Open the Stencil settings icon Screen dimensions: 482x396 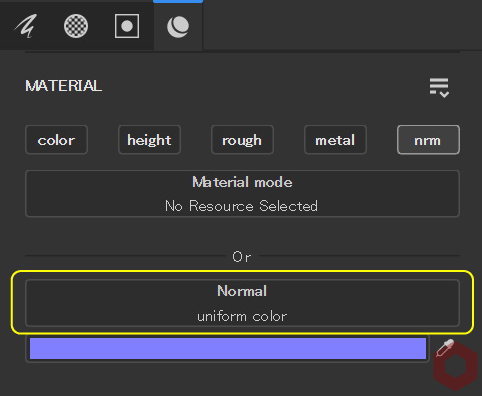click(x=127, y=26)
